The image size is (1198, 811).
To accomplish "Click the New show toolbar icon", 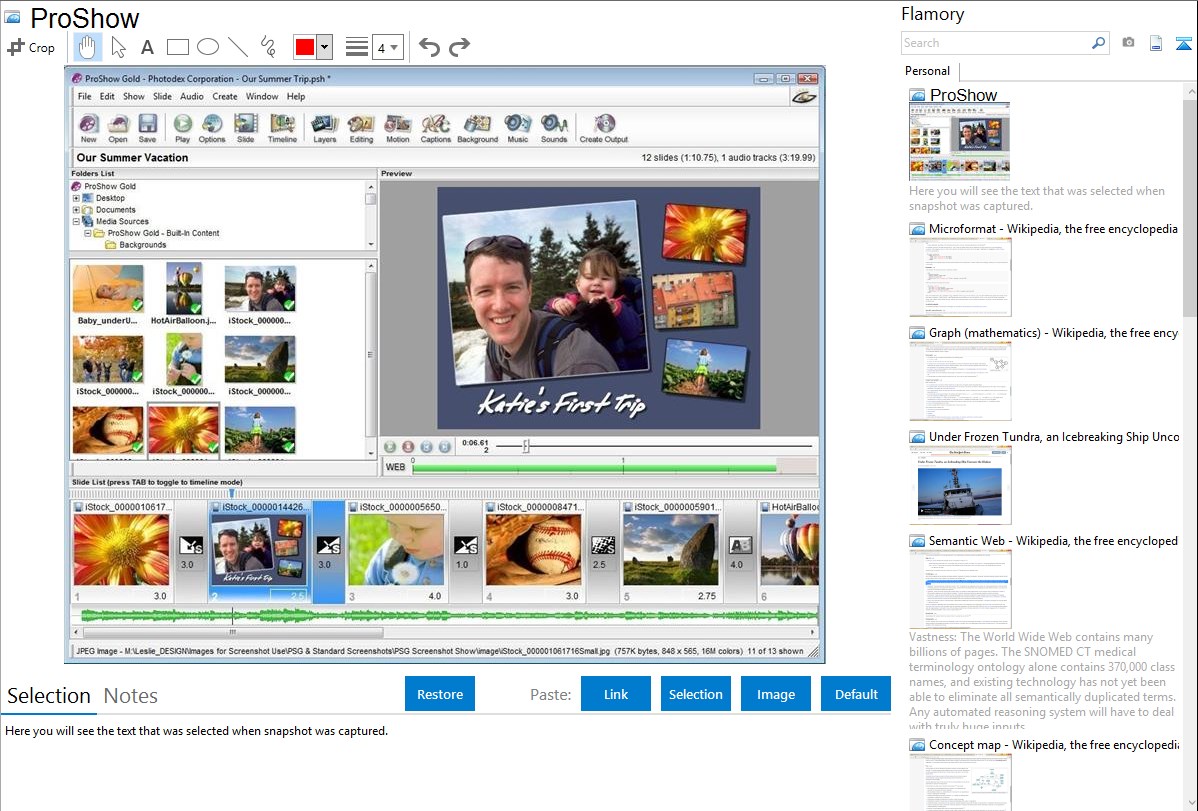I will click(89, 128).
